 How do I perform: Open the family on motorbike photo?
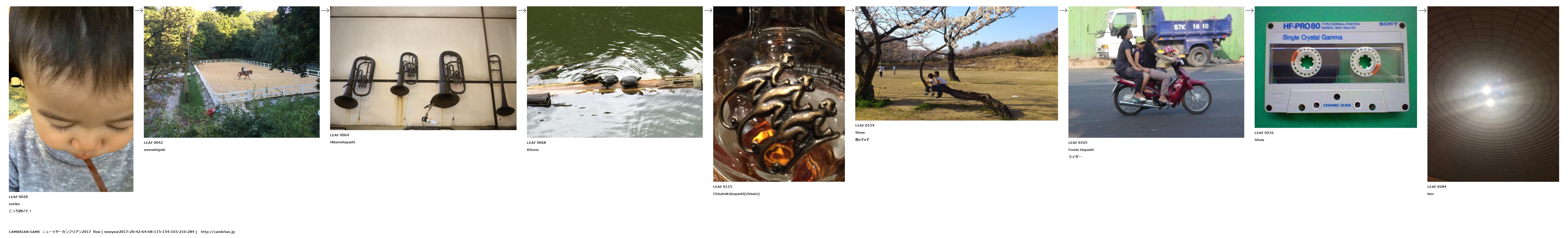click(1156, 72)
